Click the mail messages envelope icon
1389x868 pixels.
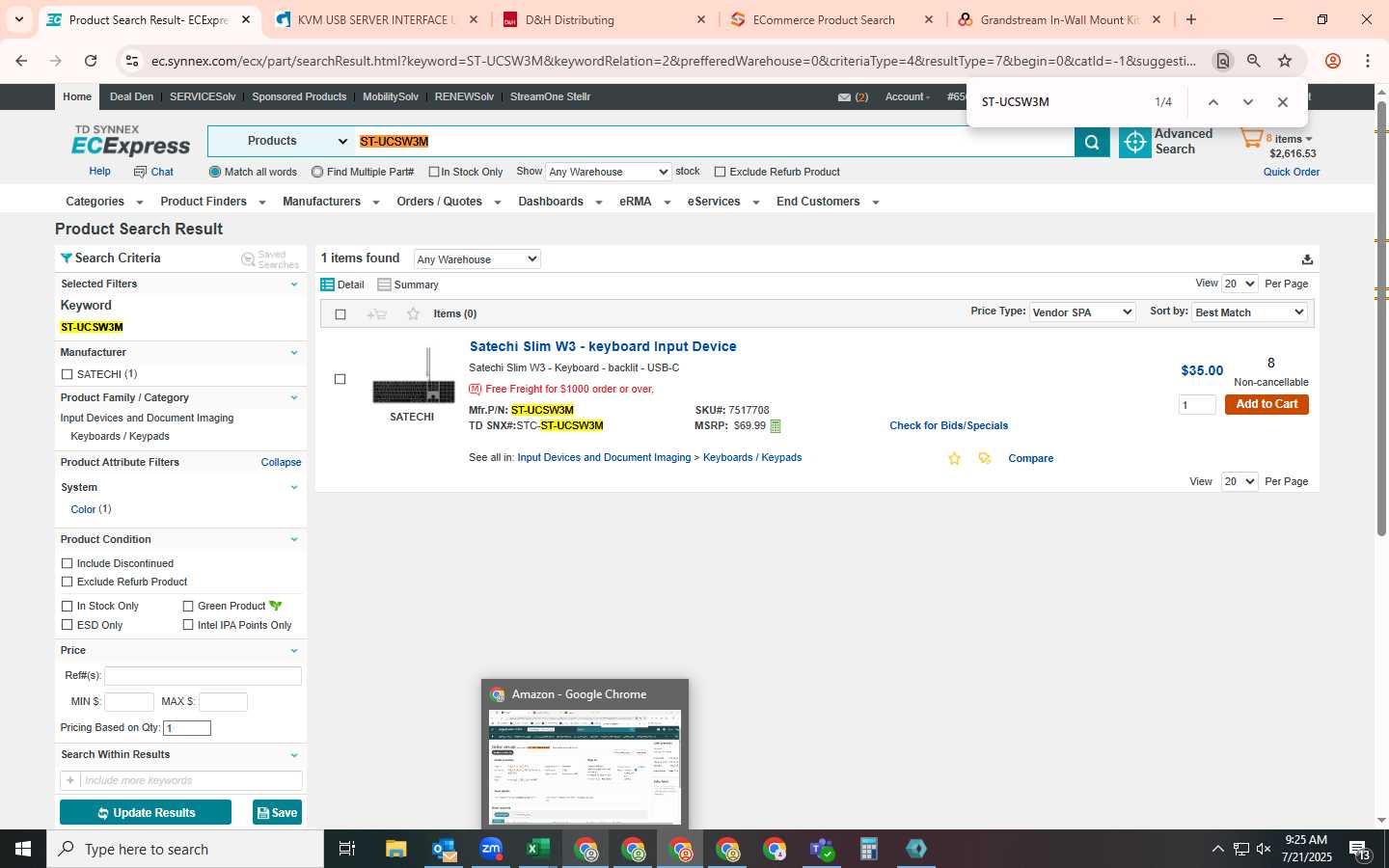[844, 97]
